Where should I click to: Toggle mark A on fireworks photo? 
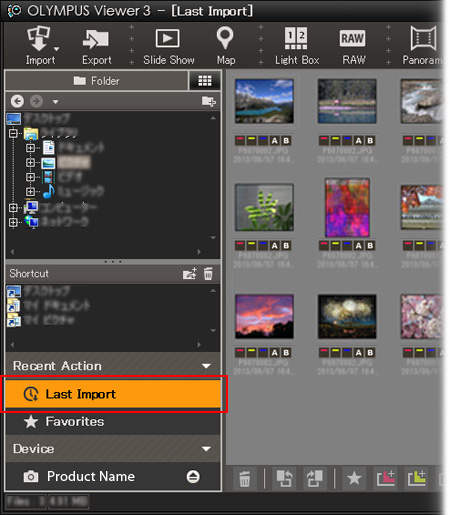[359, 352]
